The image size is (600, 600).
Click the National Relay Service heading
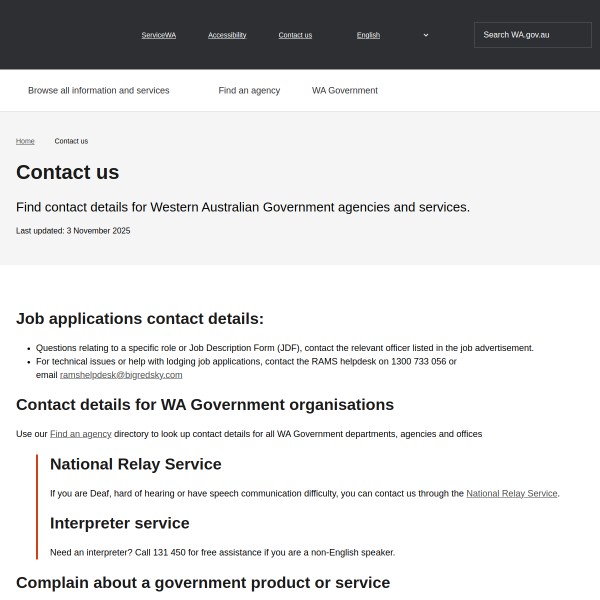(136, 464)
